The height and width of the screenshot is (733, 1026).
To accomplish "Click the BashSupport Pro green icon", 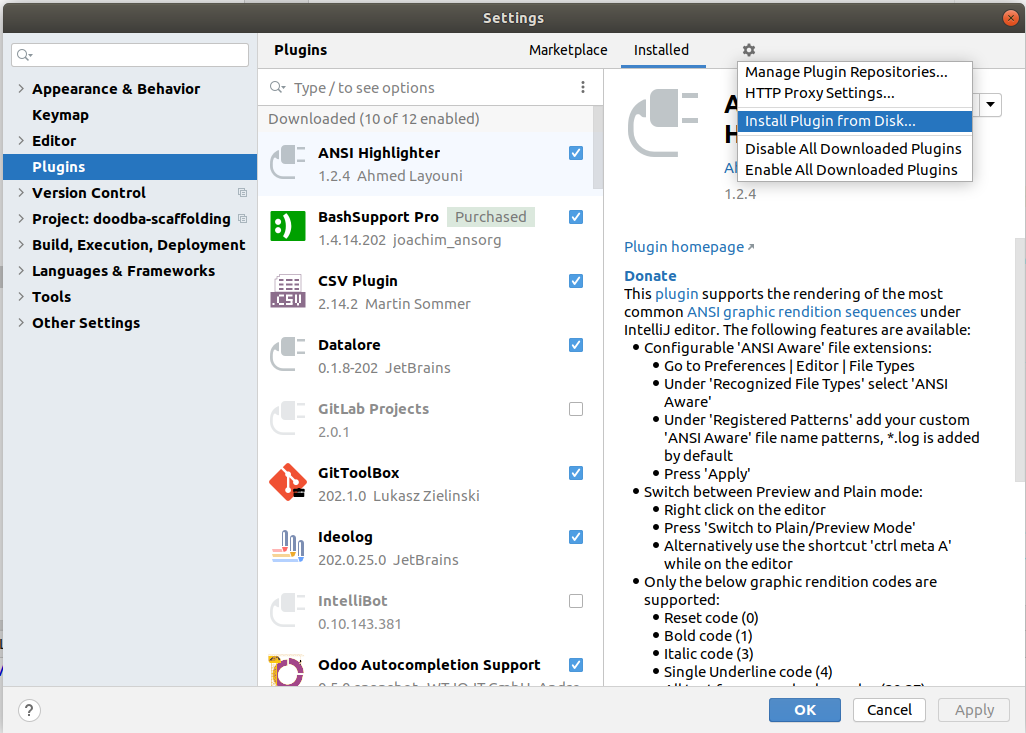I will 288,226.
